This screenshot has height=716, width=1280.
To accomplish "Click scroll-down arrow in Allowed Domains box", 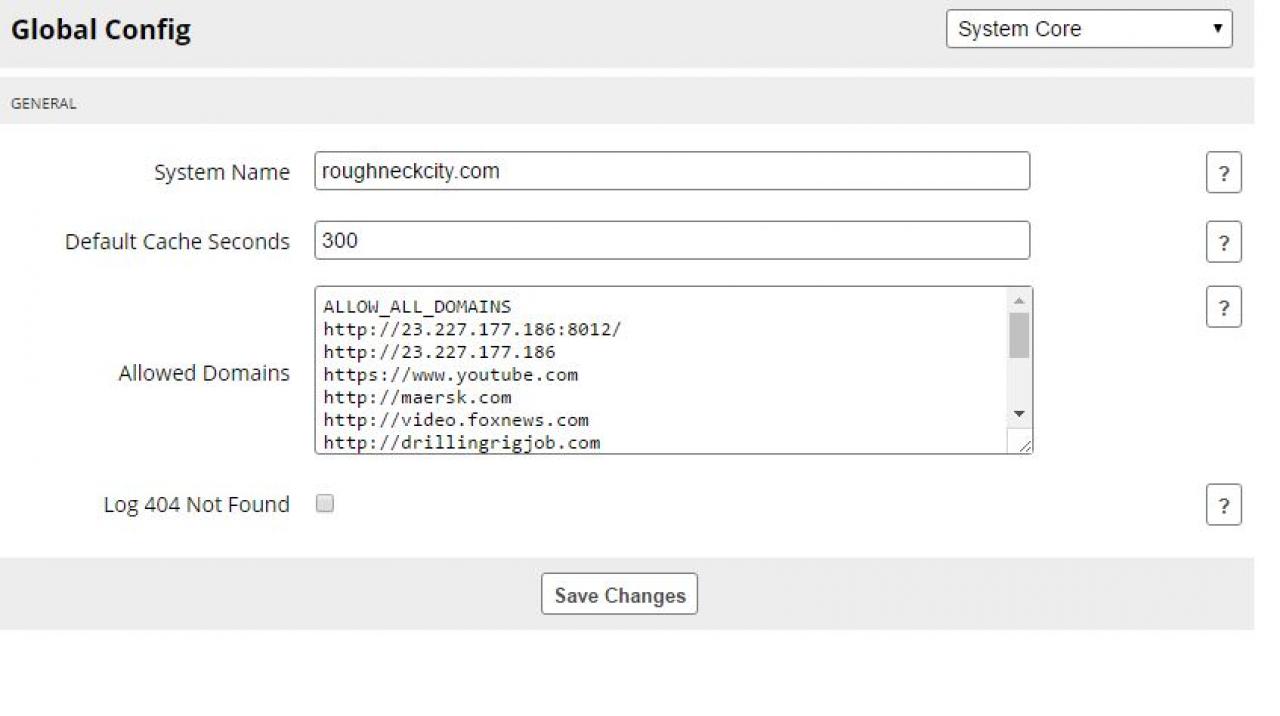I will click(1019, 413).
